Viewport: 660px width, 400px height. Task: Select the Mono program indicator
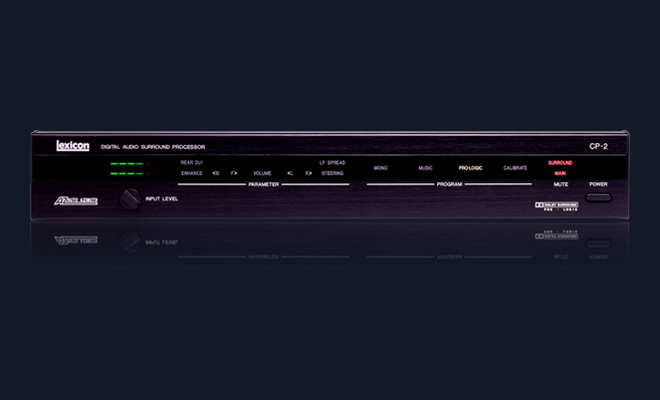pyautogui.click(x=381, y=168)
